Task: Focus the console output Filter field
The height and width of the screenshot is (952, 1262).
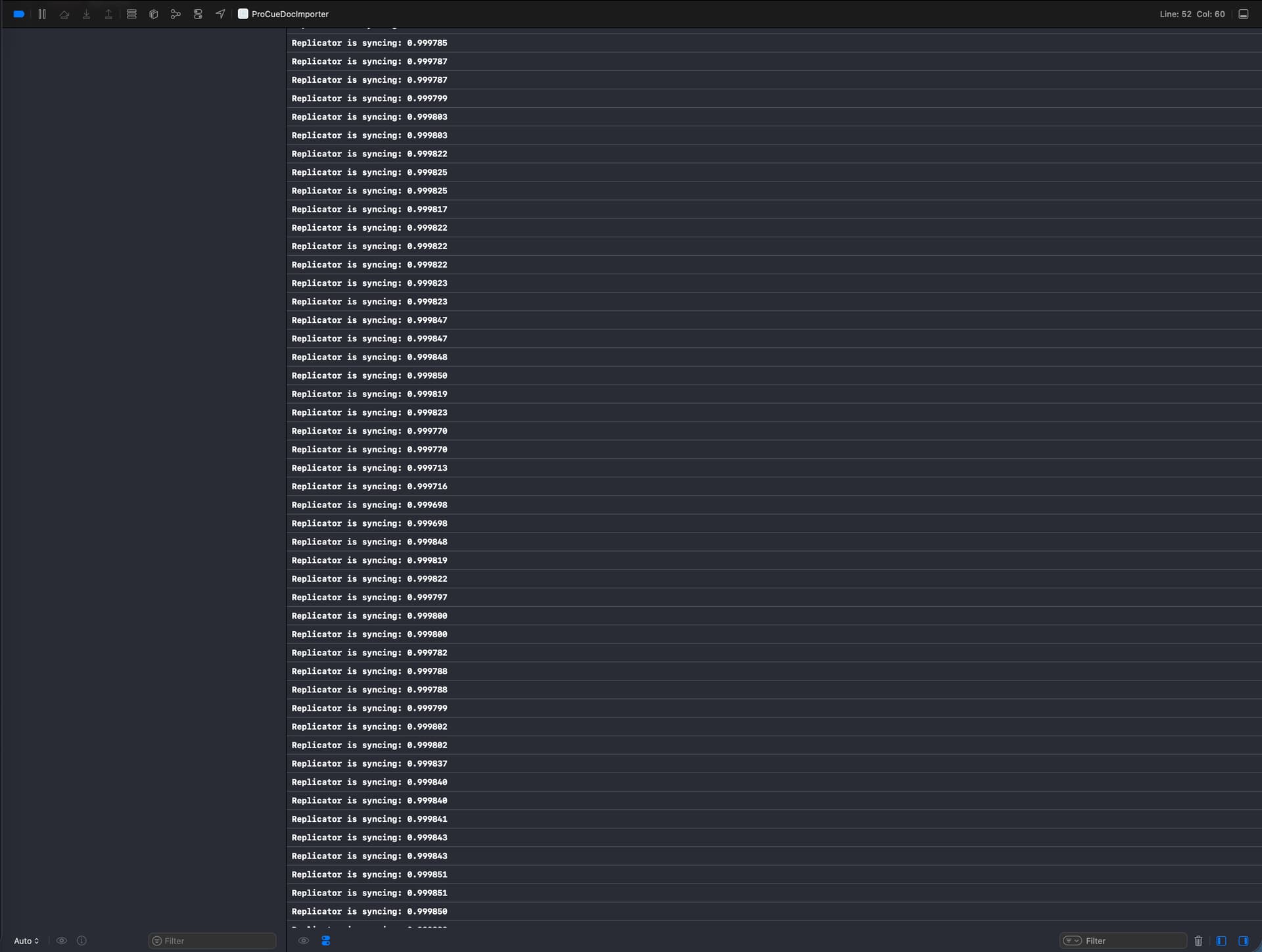Action: click(x=1123, y=941)
